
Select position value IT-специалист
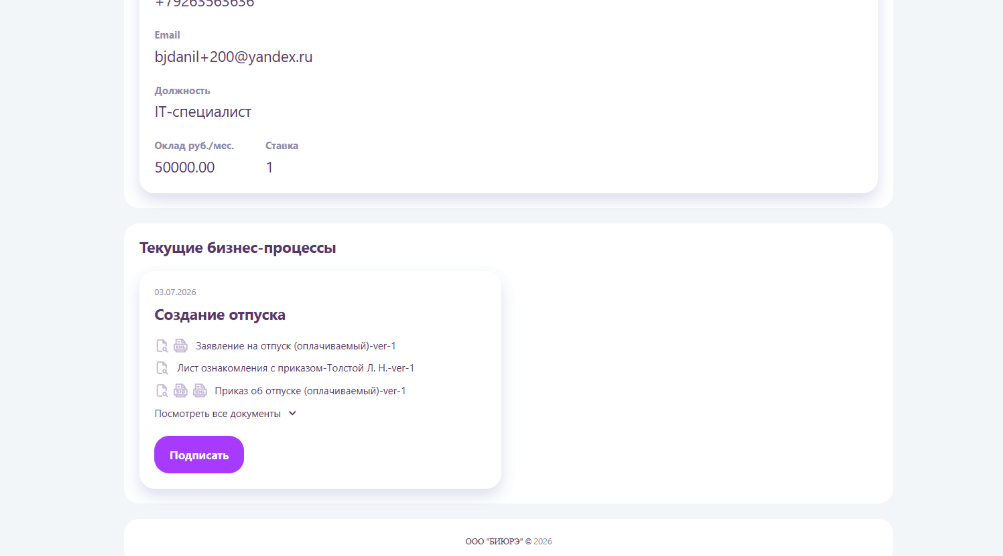coord(203,112)
